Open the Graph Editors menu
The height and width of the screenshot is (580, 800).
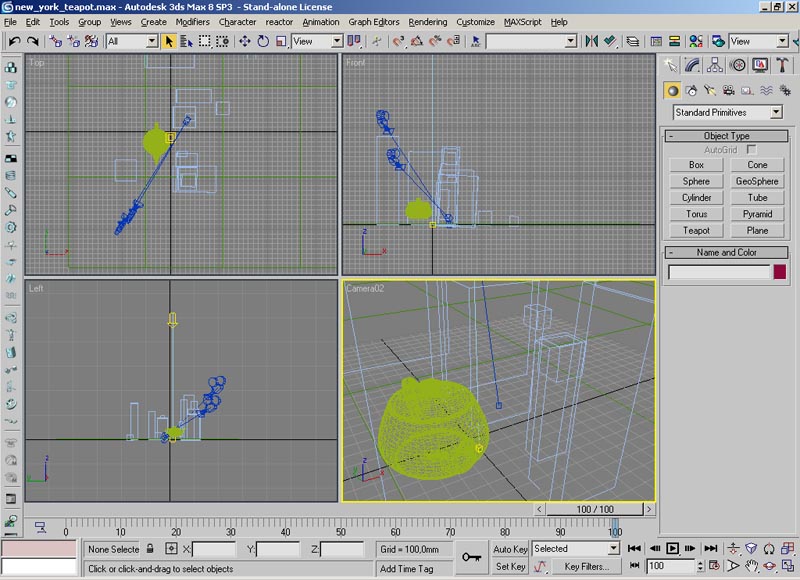374,21
